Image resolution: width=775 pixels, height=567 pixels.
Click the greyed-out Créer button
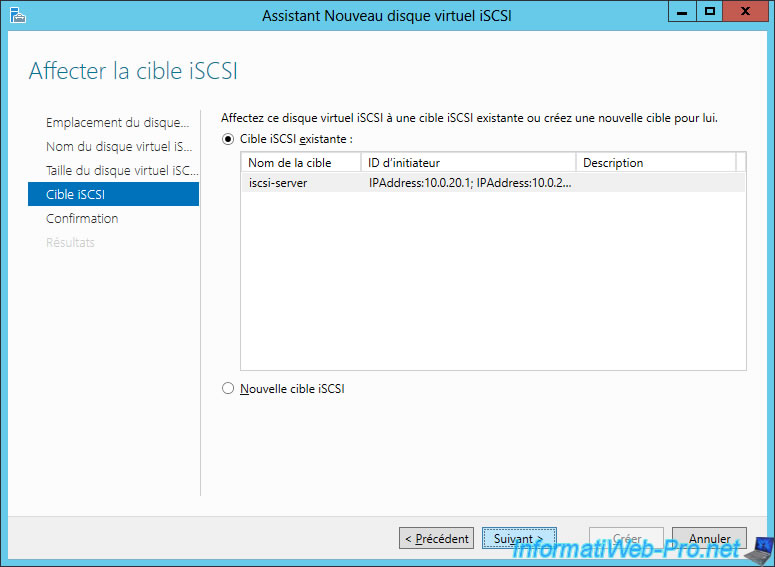pos(626,538)
